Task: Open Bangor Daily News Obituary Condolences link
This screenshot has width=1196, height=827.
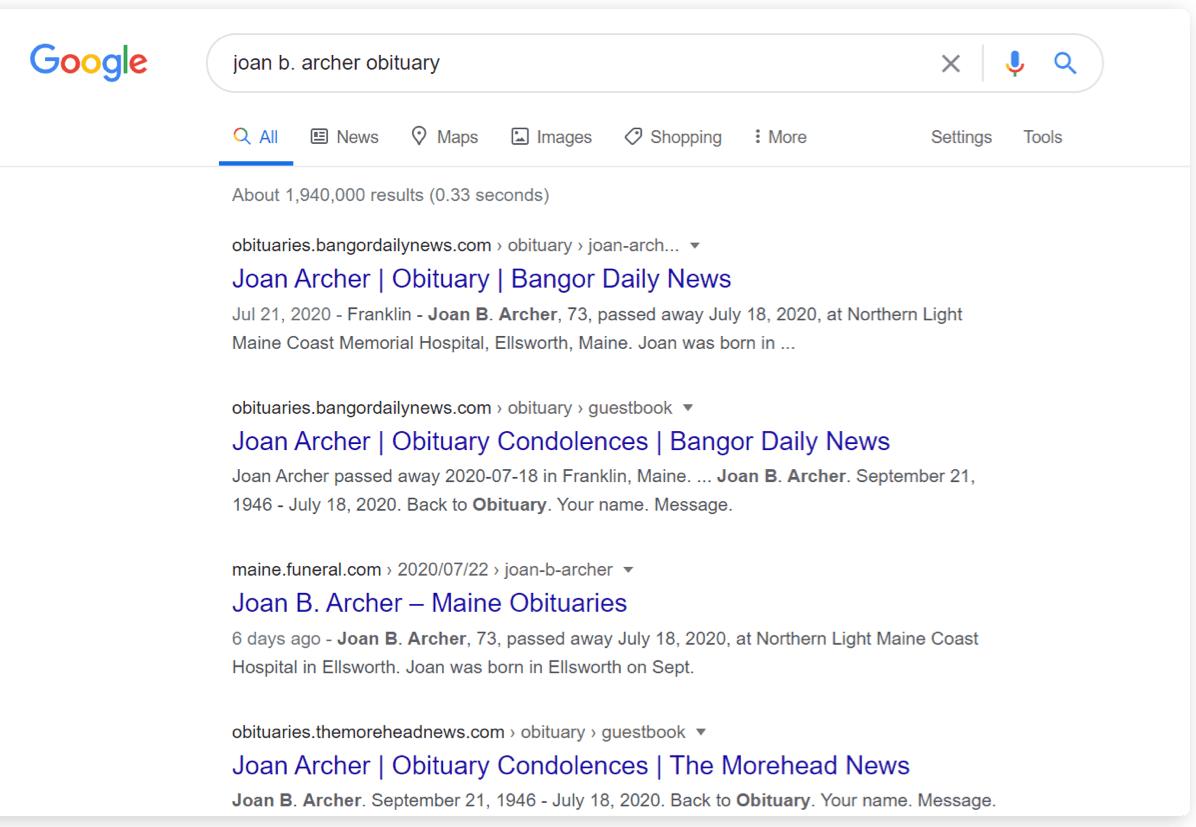Action: click(560, 441)
